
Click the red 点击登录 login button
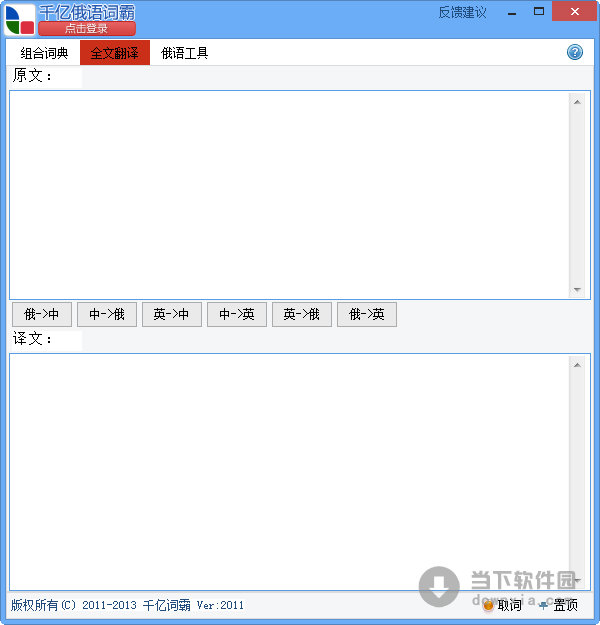[87, 29]
